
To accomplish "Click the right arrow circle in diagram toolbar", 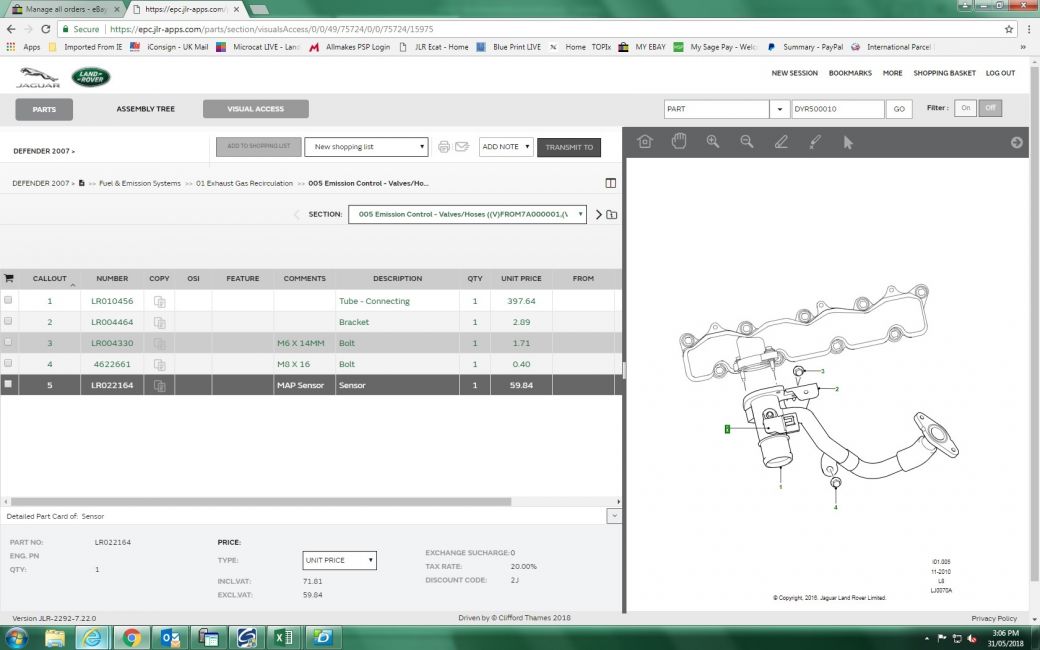I will (1016, 143).
